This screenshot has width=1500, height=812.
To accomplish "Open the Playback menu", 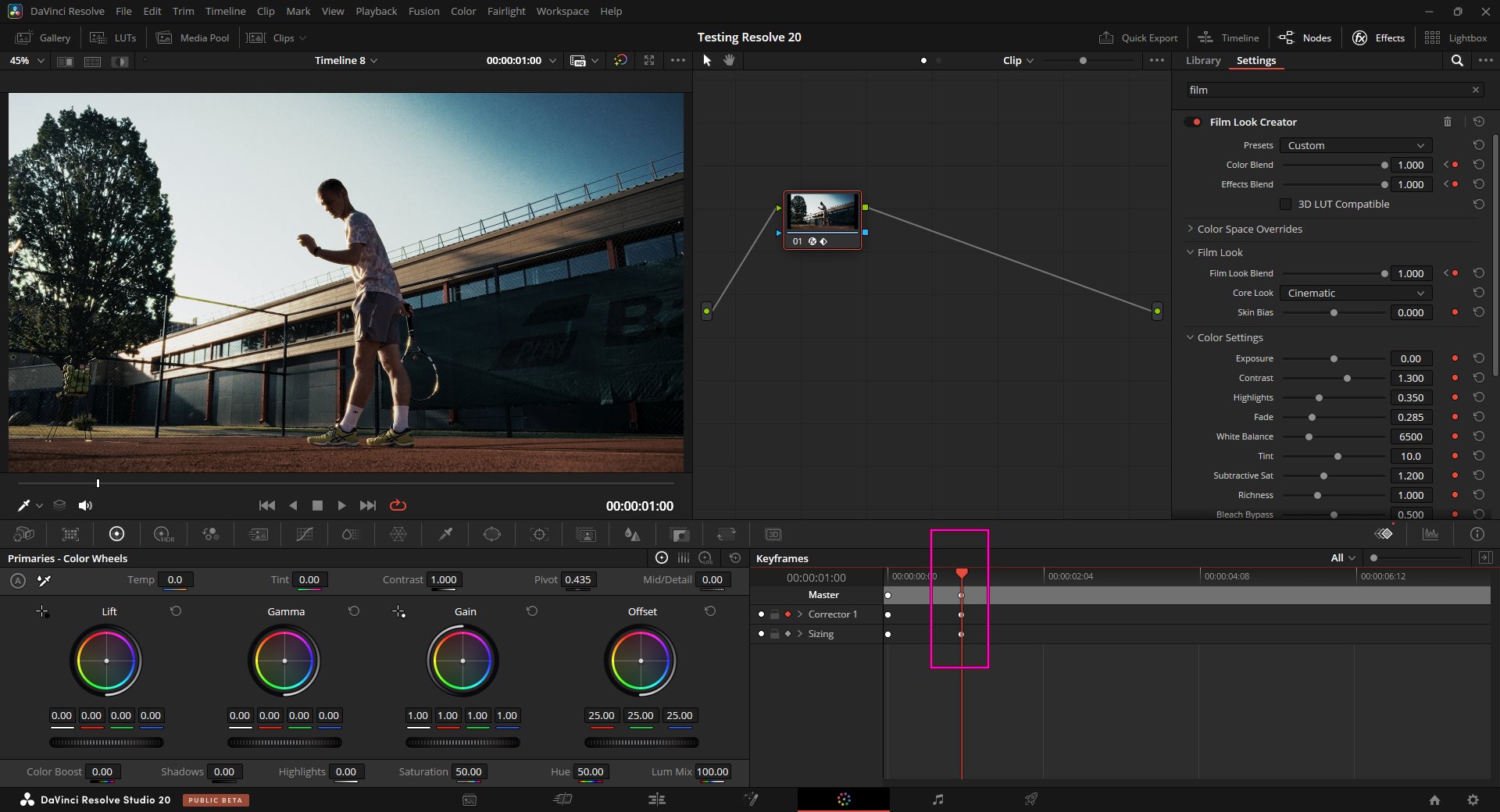I will point(376,11).
